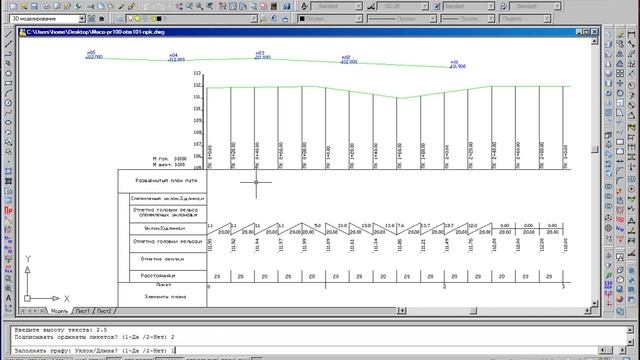The height and width of the screenshot is (360, 640).
Task: Click the Plot printer icon
Action: coord(47,6)
